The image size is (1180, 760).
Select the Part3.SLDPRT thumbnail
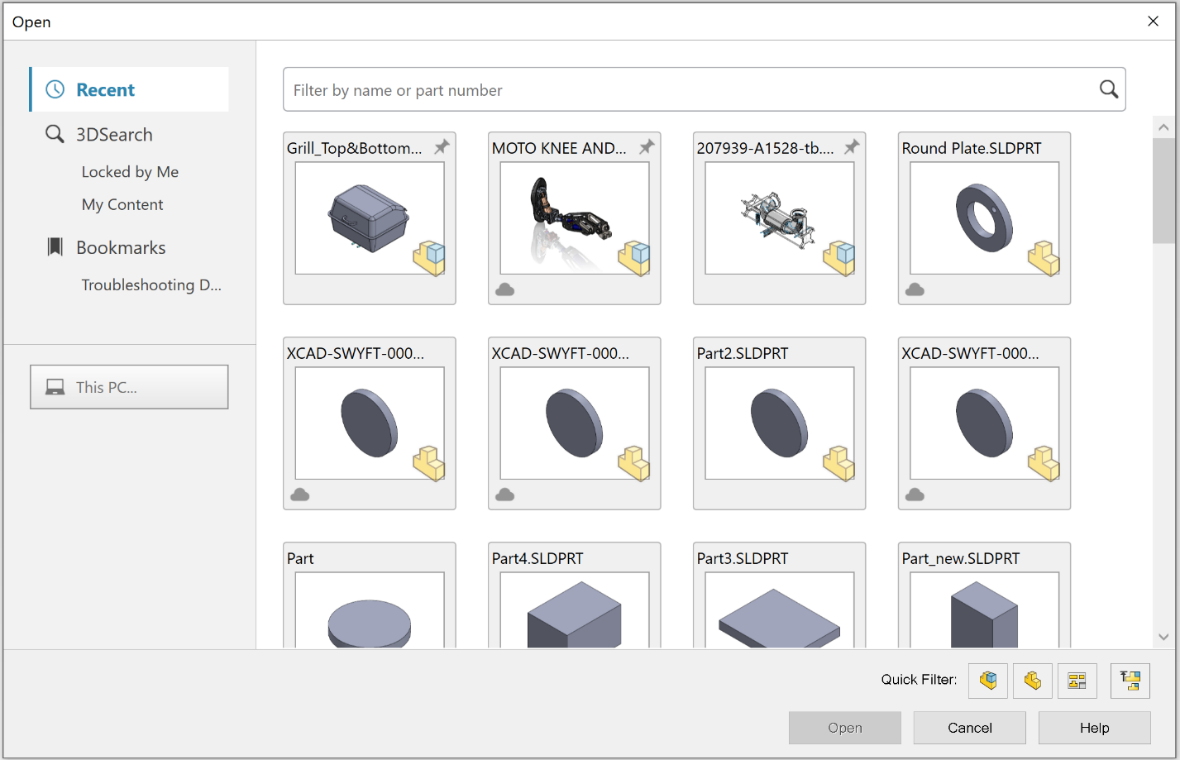point(779,610)
